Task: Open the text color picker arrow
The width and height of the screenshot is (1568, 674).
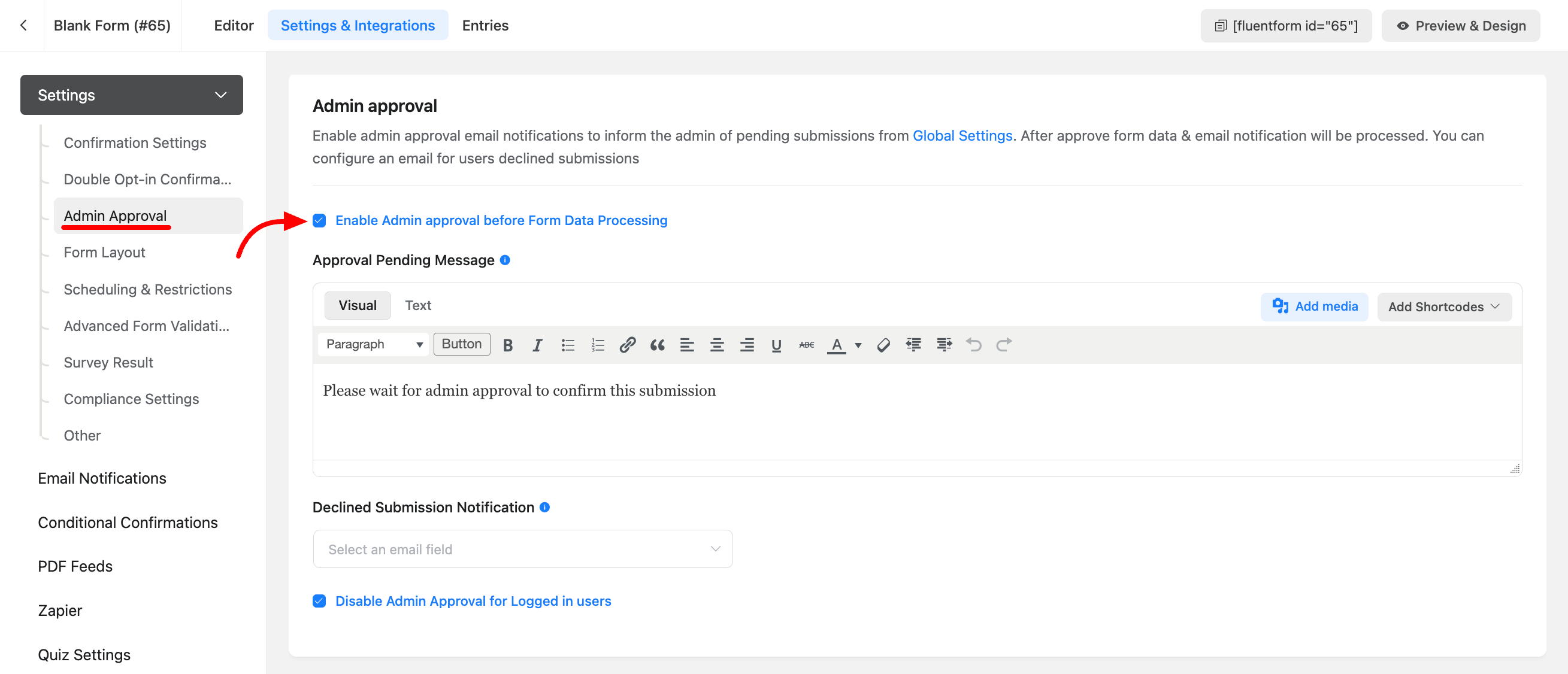Action: 858,345
